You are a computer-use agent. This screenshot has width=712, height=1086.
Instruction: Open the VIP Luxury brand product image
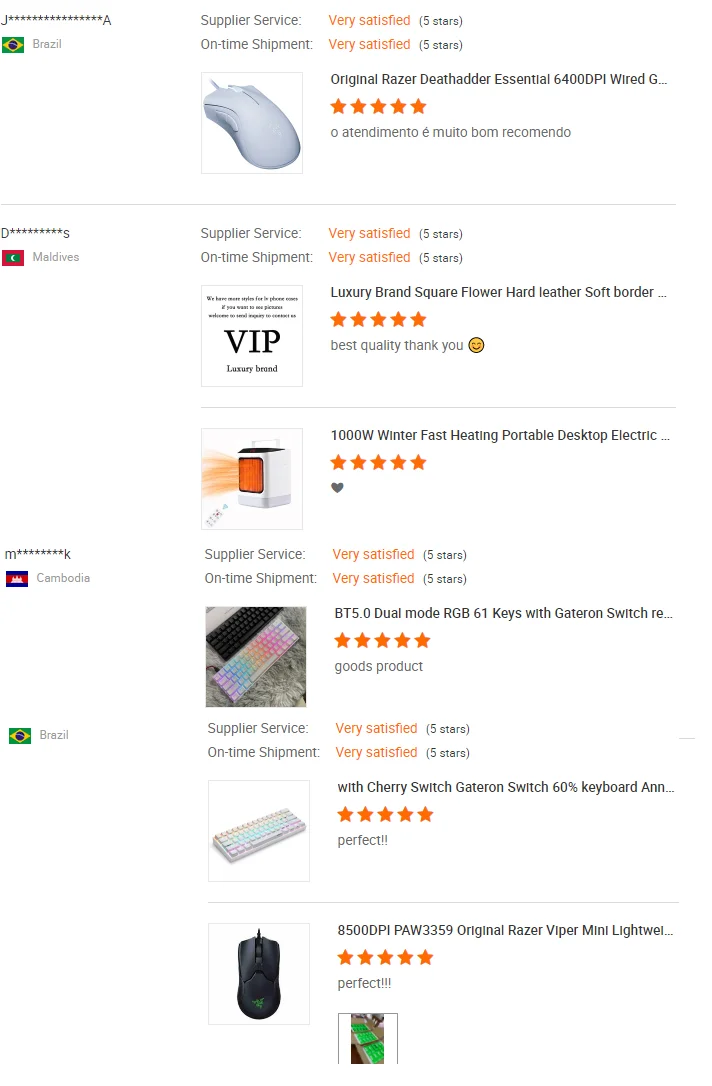252,336
